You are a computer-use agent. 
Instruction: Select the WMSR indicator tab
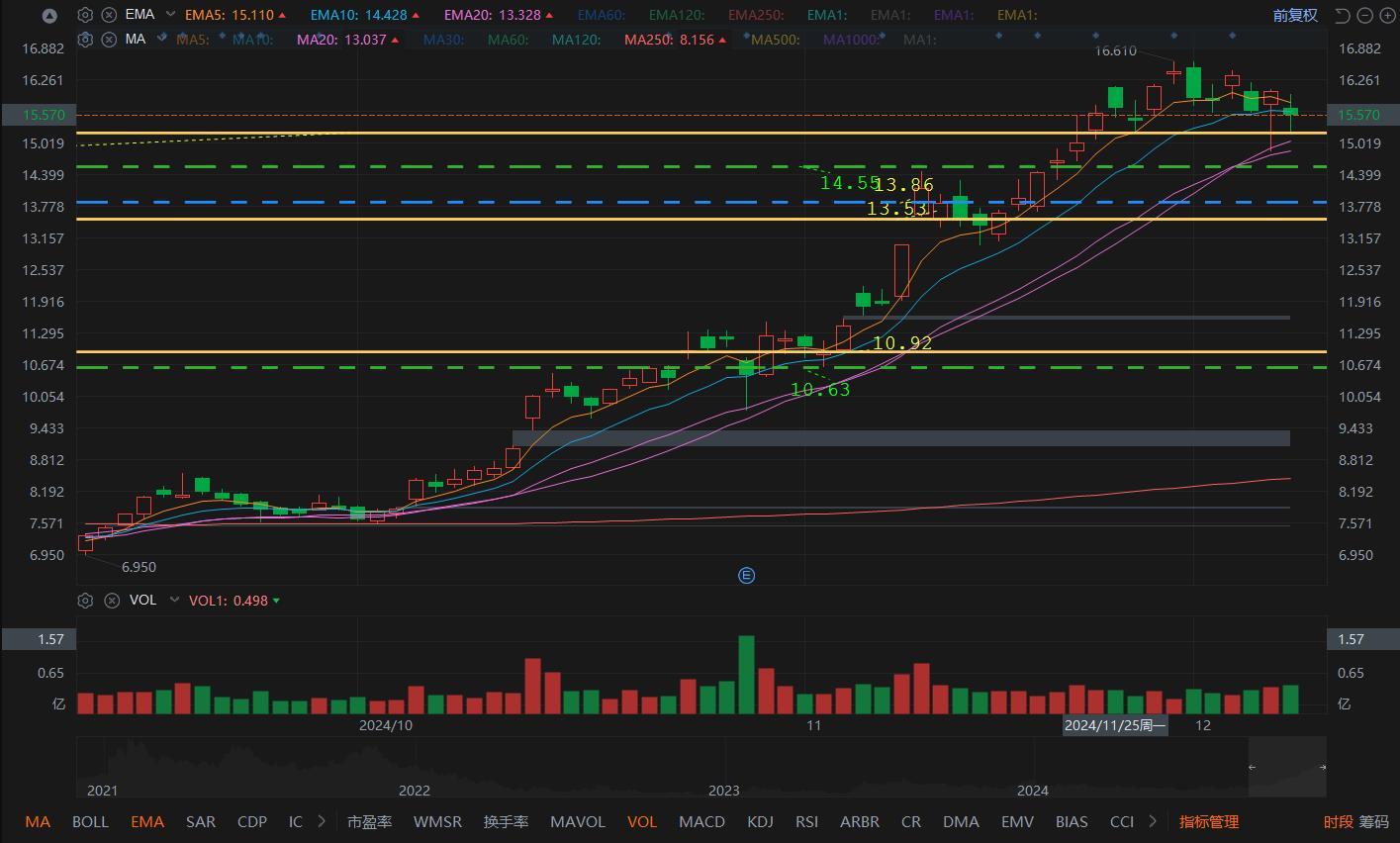437,821
